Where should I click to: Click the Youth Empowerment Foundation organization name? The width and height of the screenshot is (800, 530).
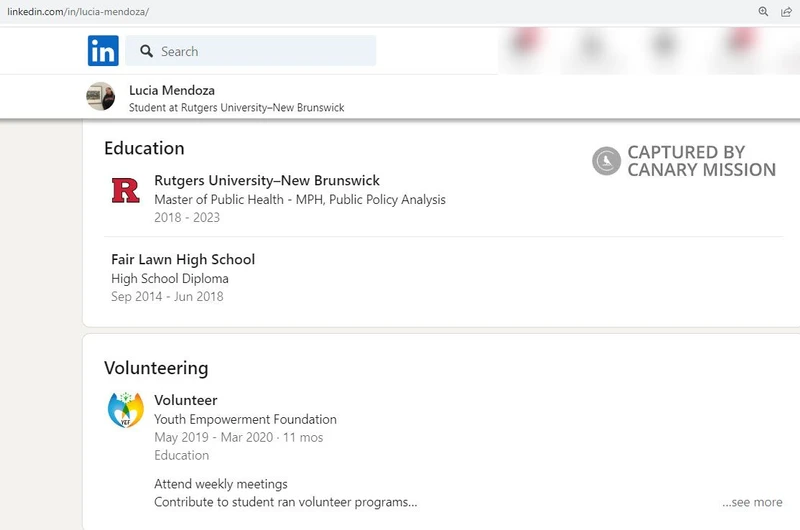click(x=245, y=419)
